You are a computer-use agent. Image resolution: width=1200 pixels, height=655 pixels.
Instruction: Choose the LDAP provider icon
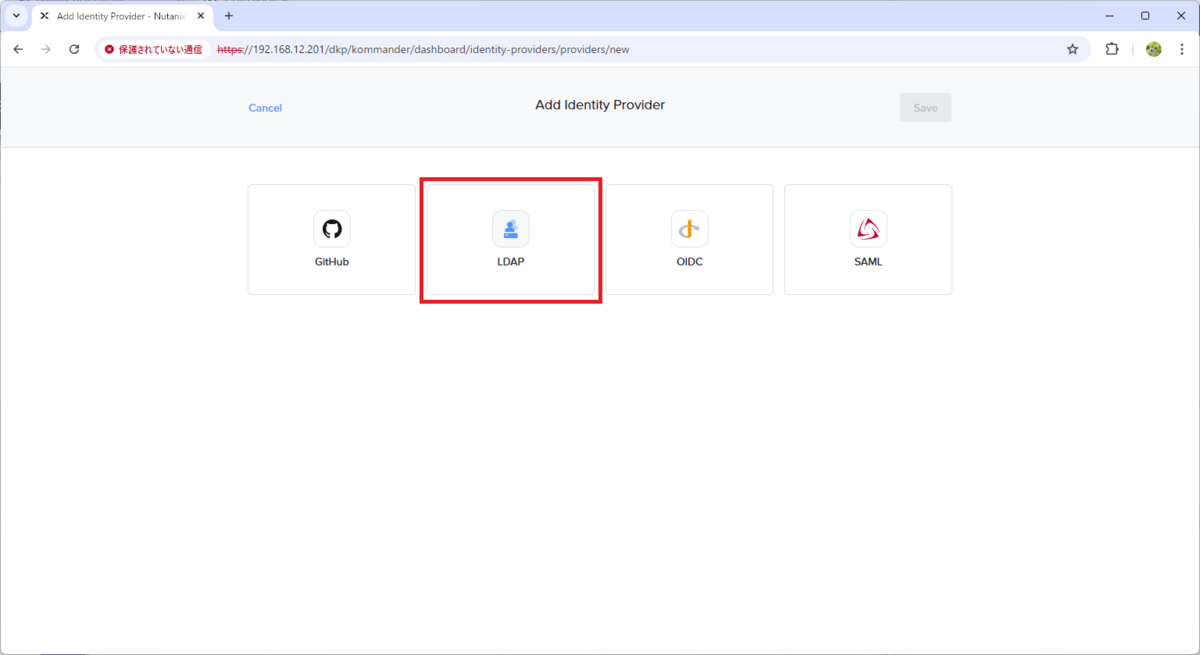pyautogui.click(x=511, y=229)
